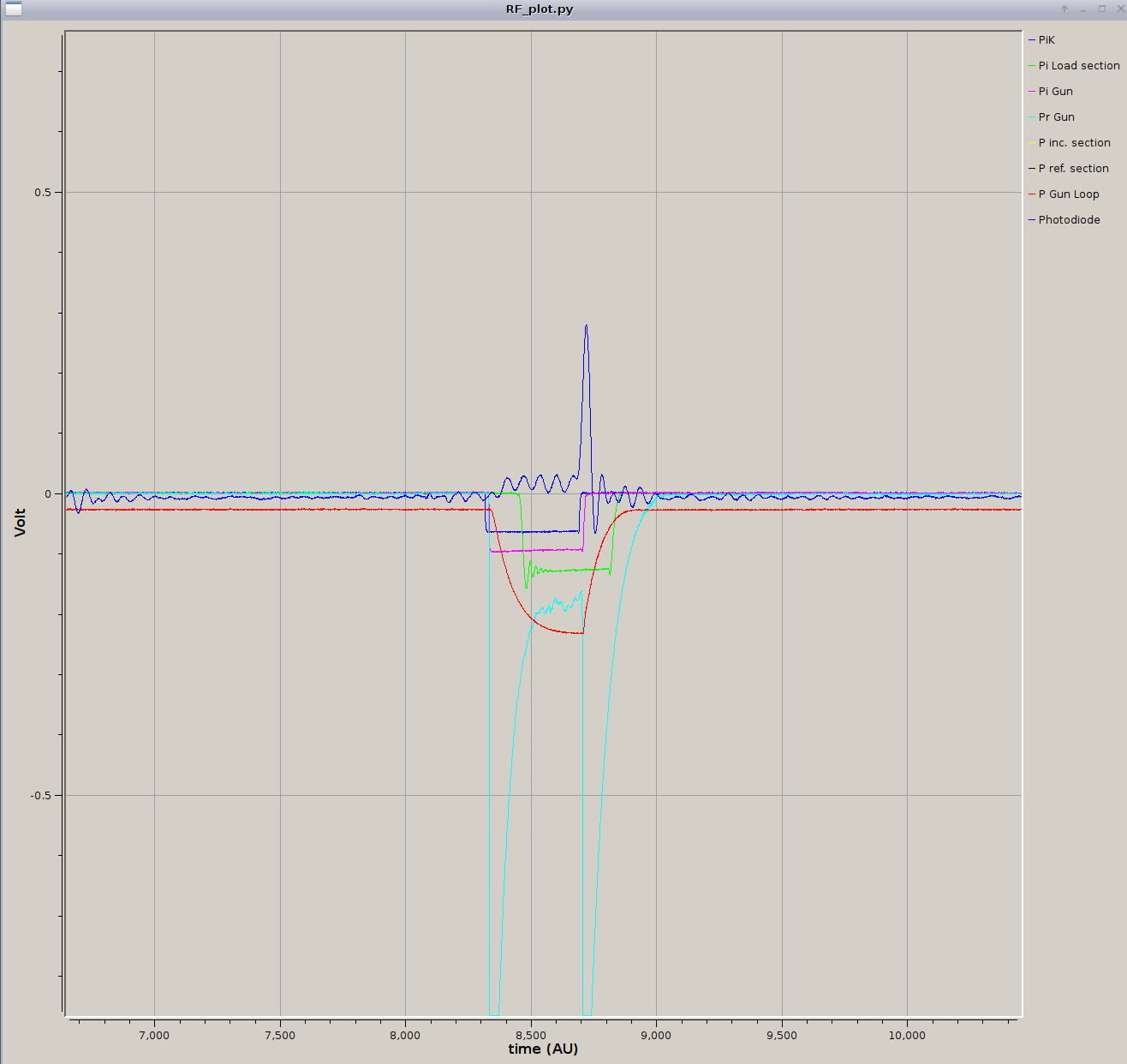Image resolution: width=1127 pixels, height=1064 pixels.
Task: Click the Volt y-axis label
Action: pos(20,523)
